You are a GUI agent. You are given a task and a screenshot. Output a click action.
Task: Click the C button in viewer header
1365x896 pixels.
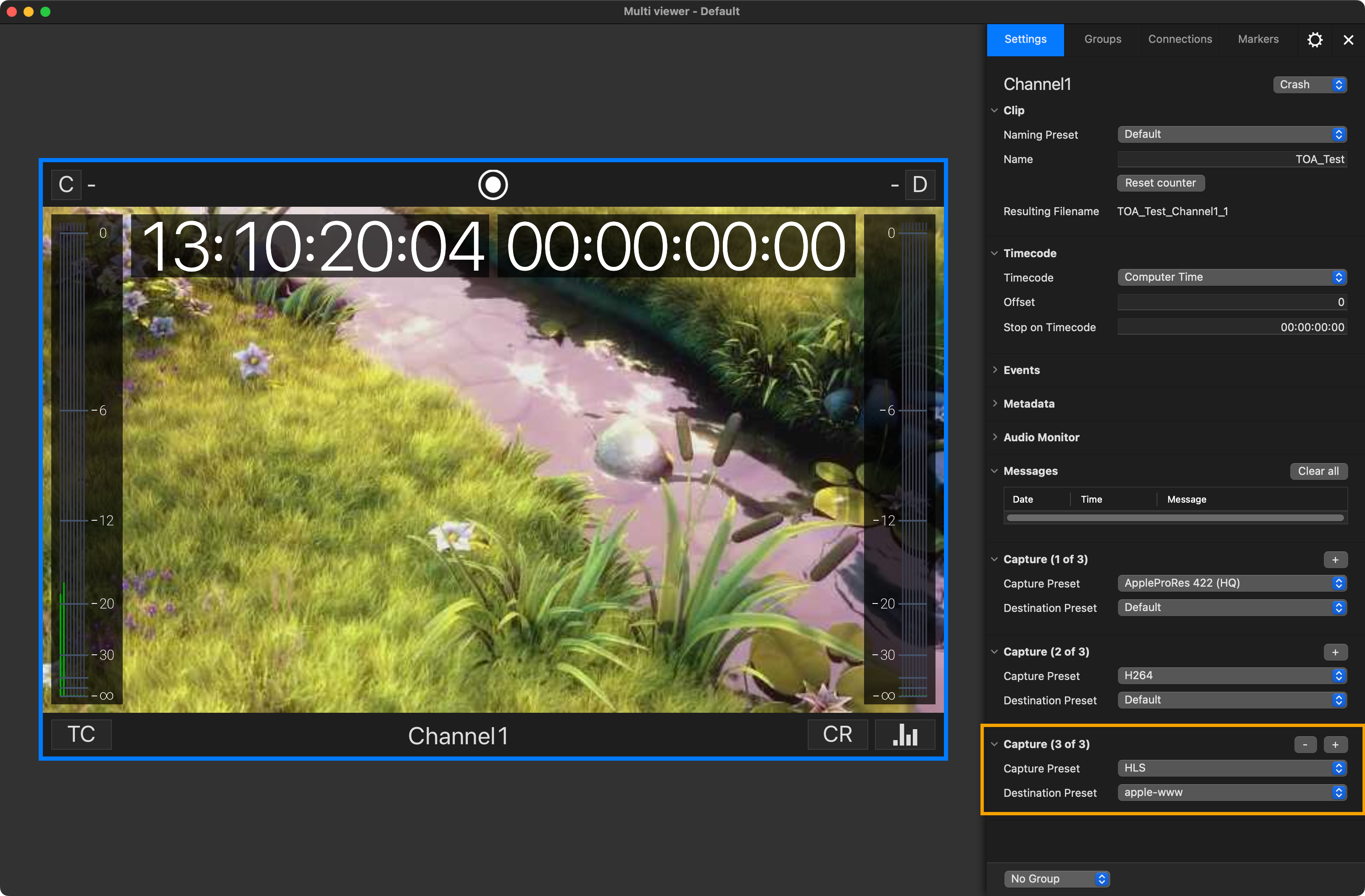coord(66,185)
